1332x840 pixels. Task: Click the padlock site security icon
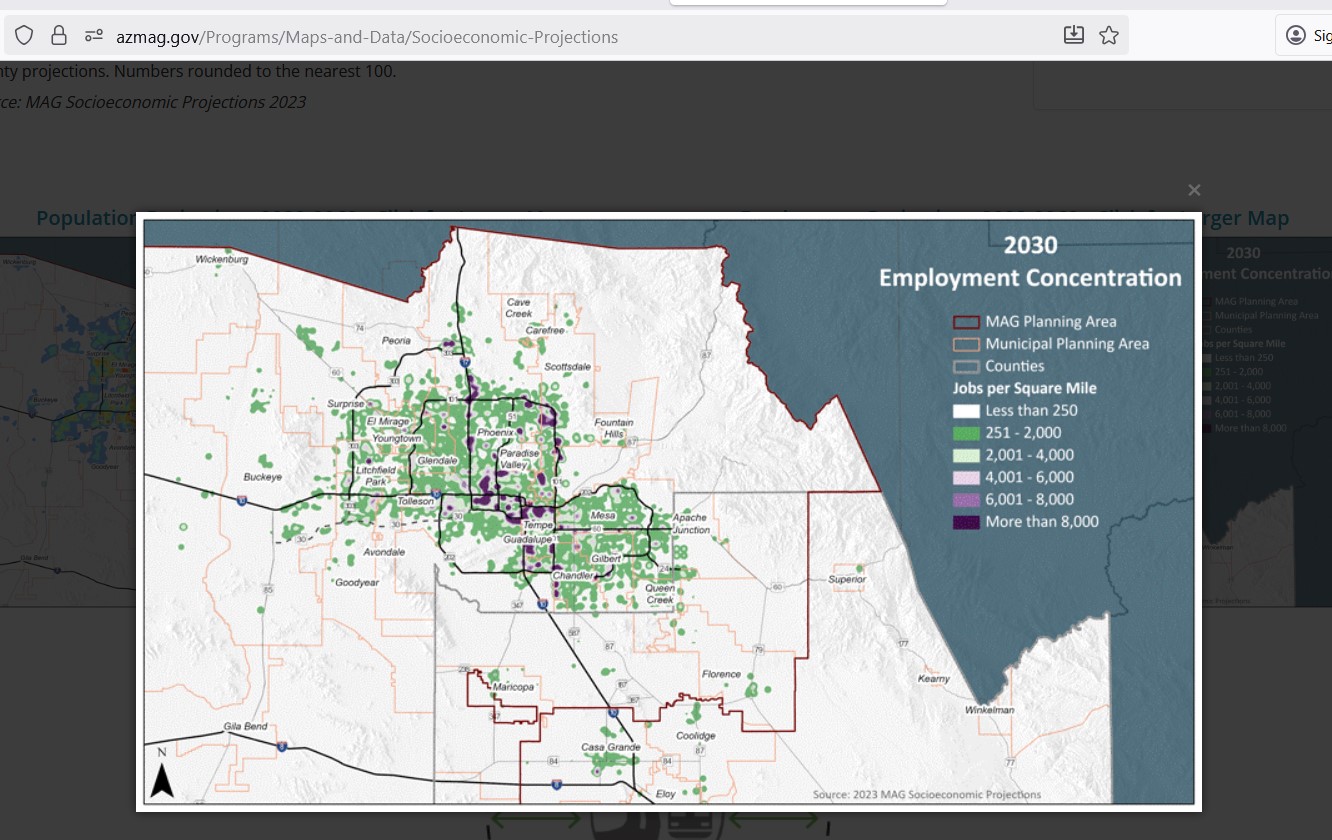(x=59, y=36)
